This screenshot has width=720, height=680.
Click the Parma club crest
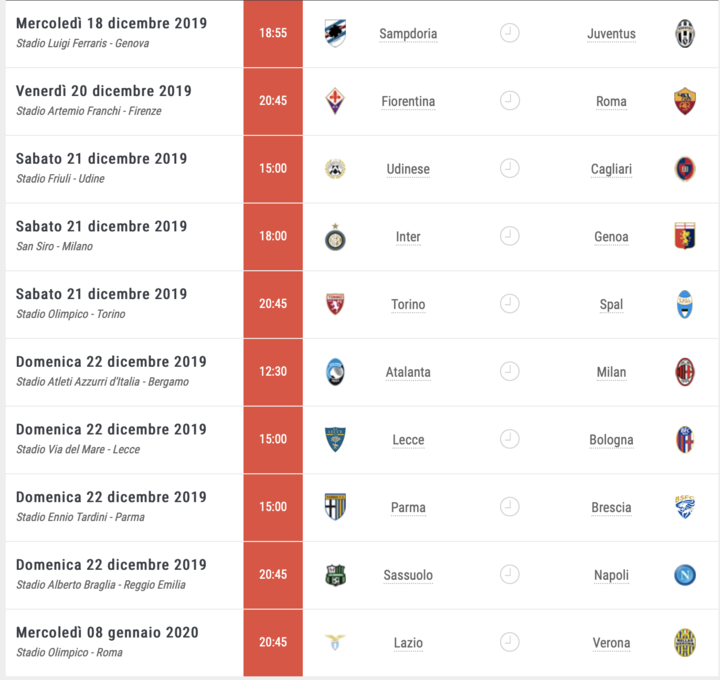click(335, 507)
